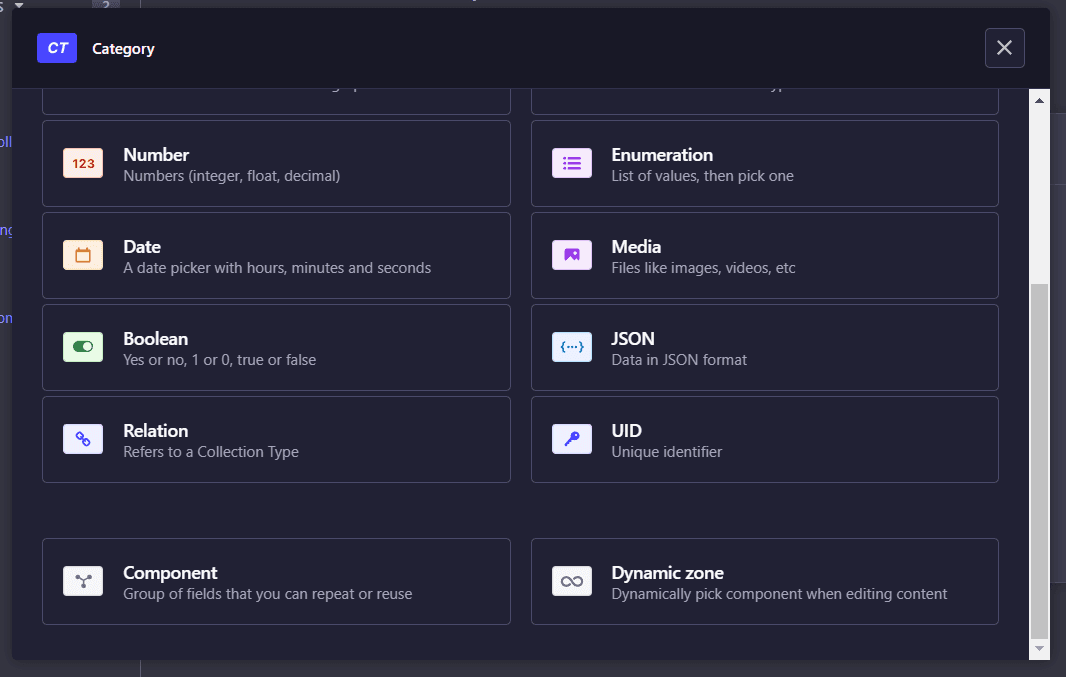This screenshot has height=677, width=1066.
Task: Click the blue CT badge in header
Action: click(57, 48)
